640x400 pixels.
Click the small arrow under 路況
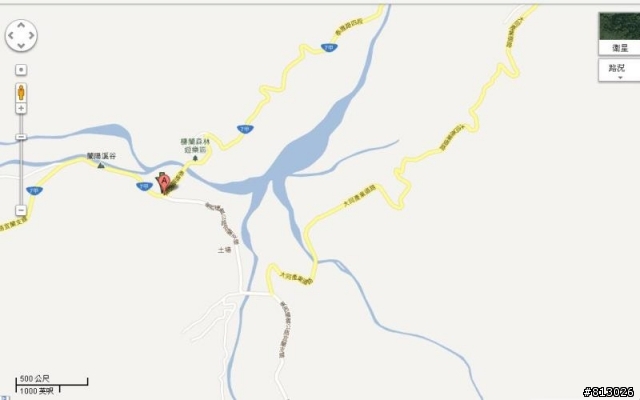coord(620,78)
